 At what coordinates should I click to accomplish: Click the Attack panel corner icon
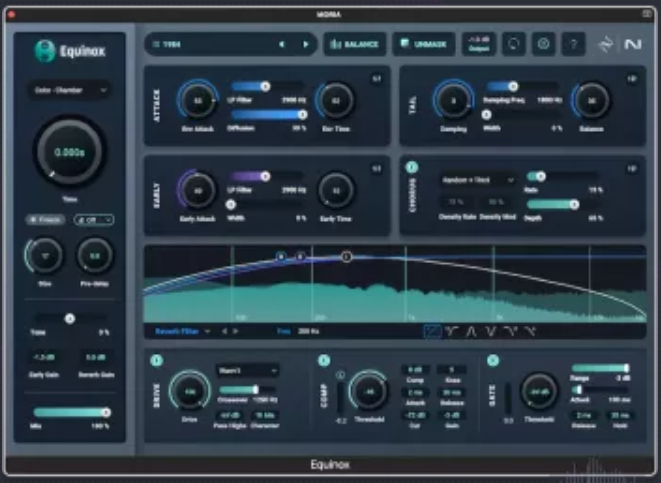[x=376, y=79]
